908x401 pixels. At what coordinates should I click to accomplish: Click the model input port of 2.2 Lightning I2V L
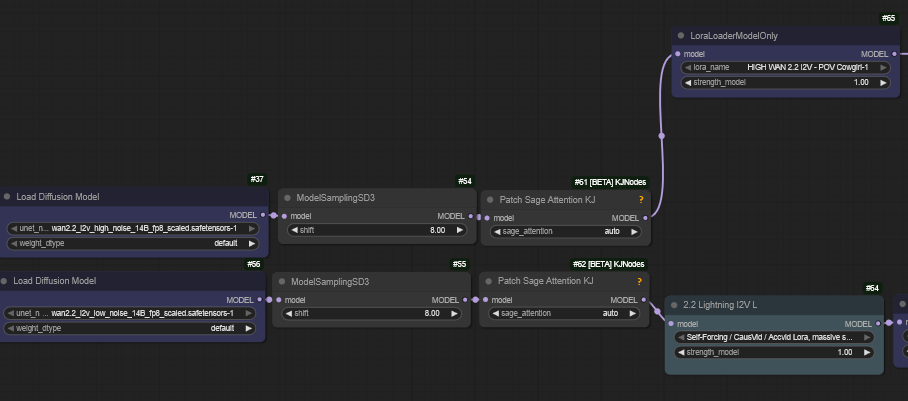[669, 324]
